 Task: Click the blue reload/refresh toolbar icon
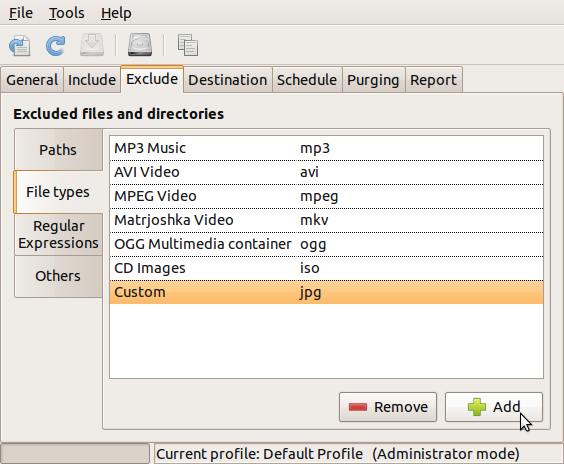[x=56, y=45]
